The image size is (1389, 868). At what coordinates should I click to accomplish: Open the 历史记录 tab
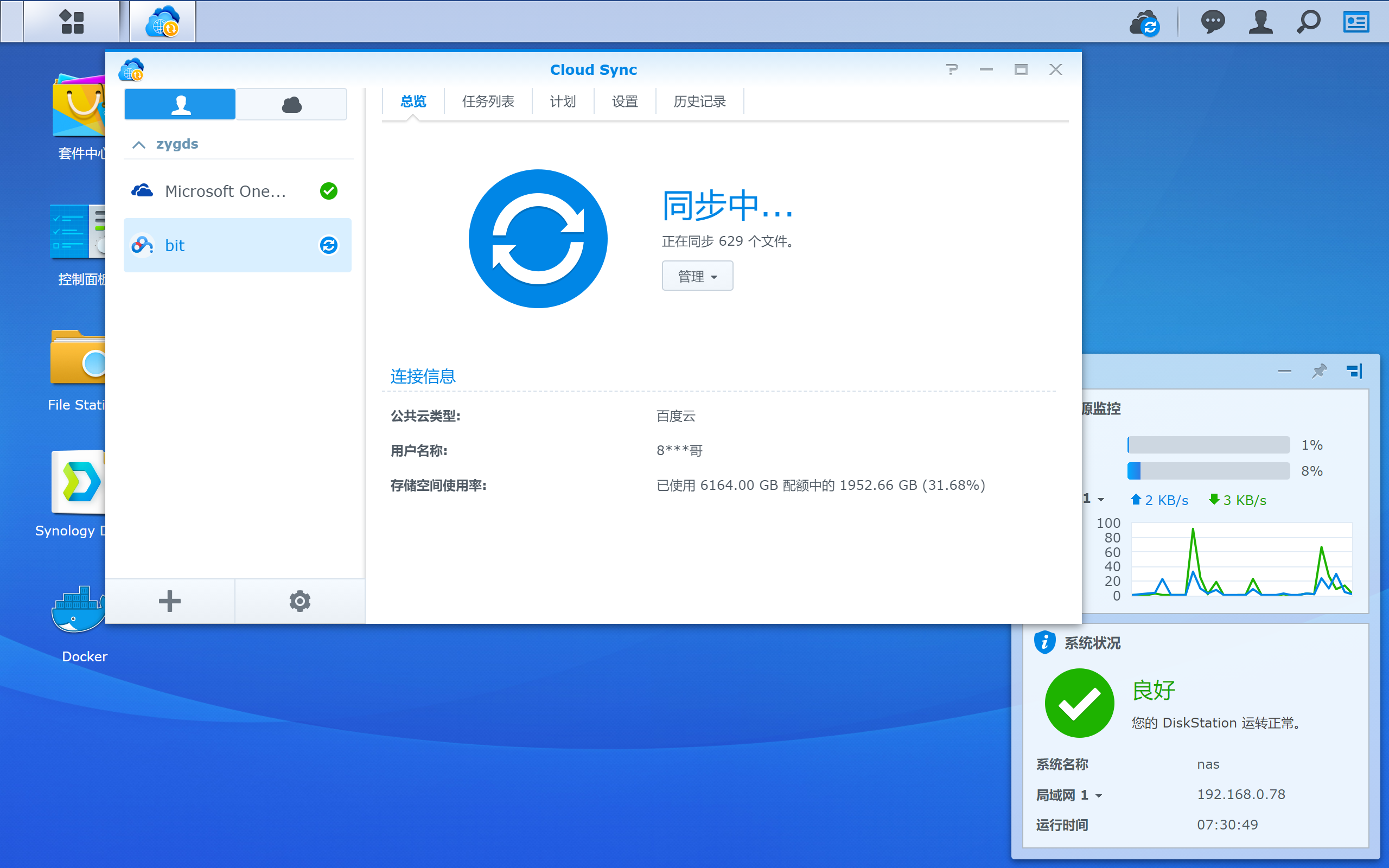tap(700, 101)
